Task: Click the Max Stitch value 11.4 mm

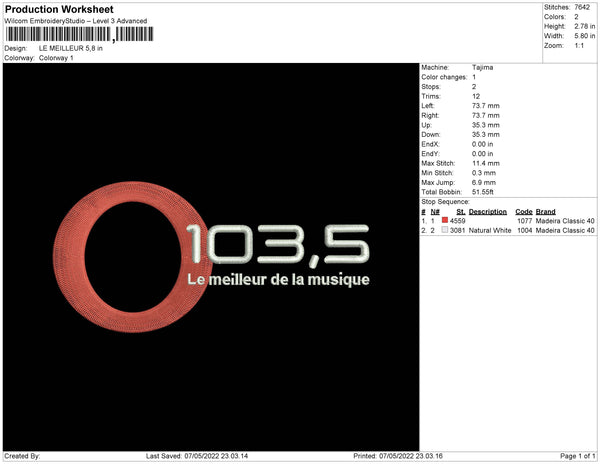Action: click(486, 163)
